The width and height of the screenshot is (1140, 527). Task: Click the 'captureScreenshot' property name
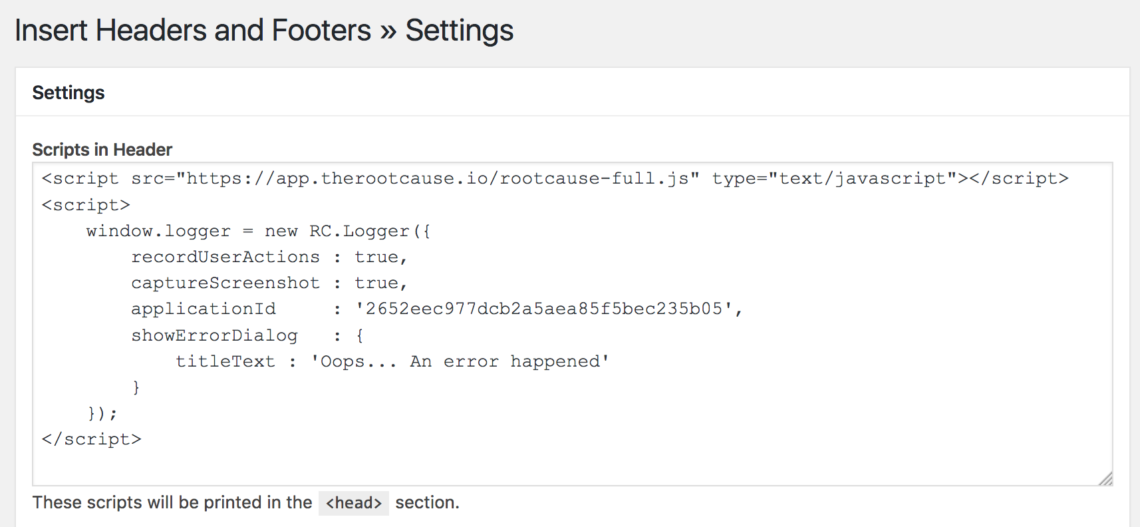225,283
